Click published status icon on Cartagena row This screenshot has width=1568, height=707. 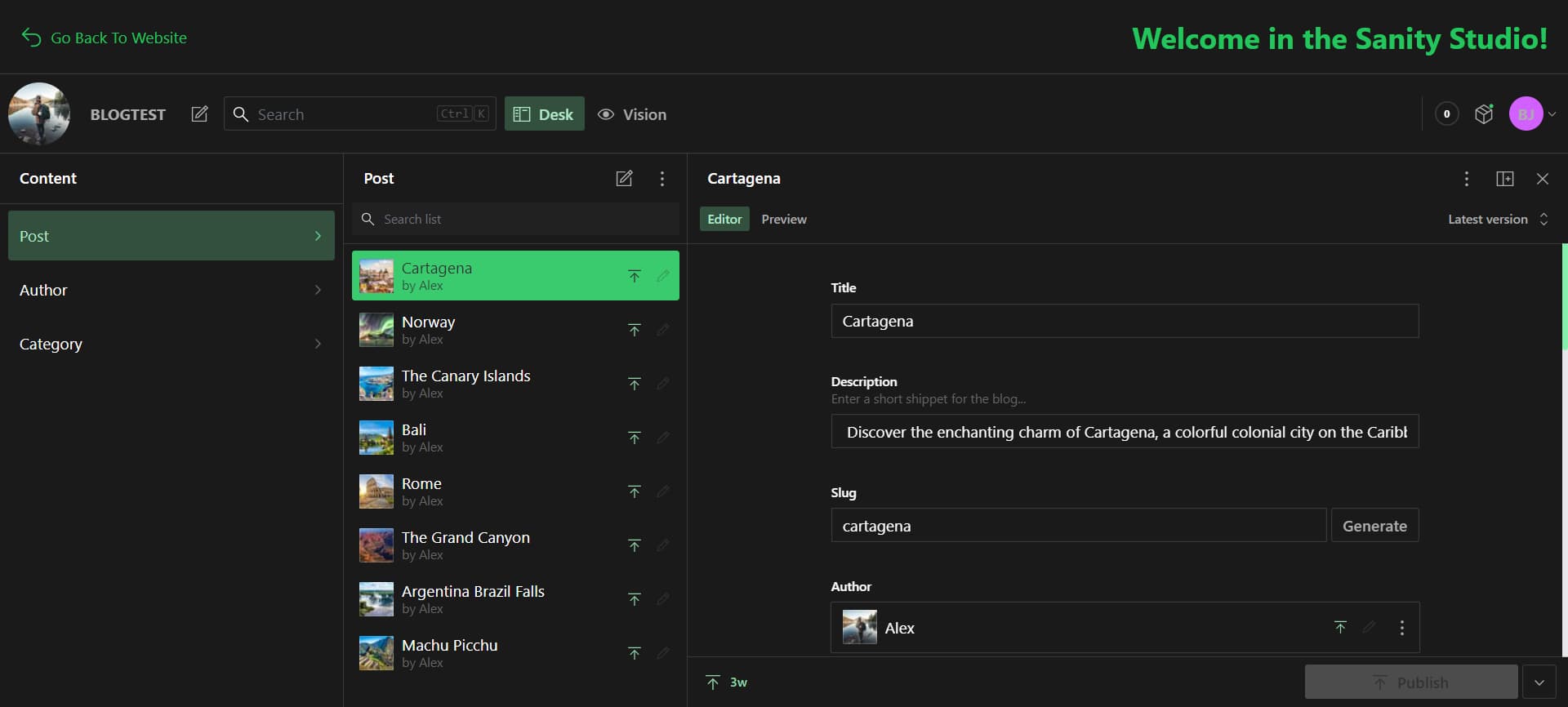click(x=635, y=276)
